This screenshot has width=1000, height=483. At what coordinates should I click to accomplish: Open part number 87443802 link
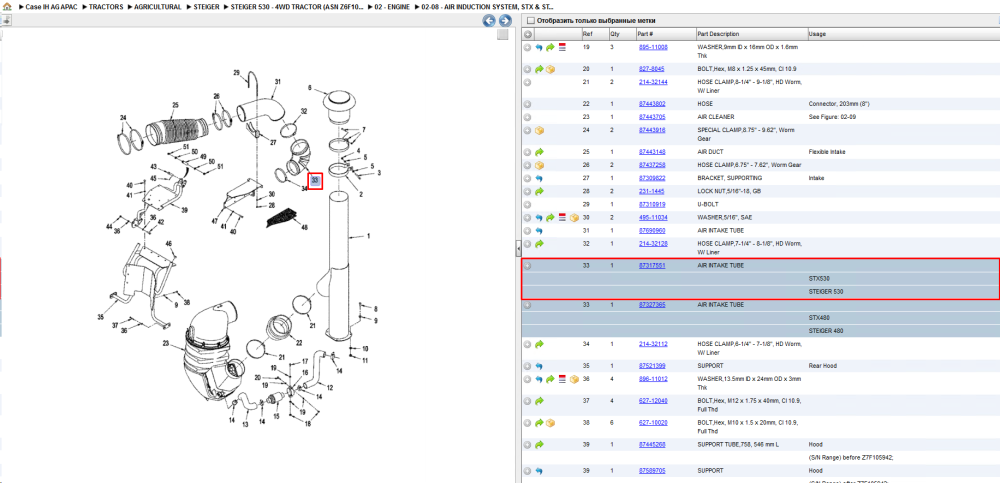[x=652, y=104]
